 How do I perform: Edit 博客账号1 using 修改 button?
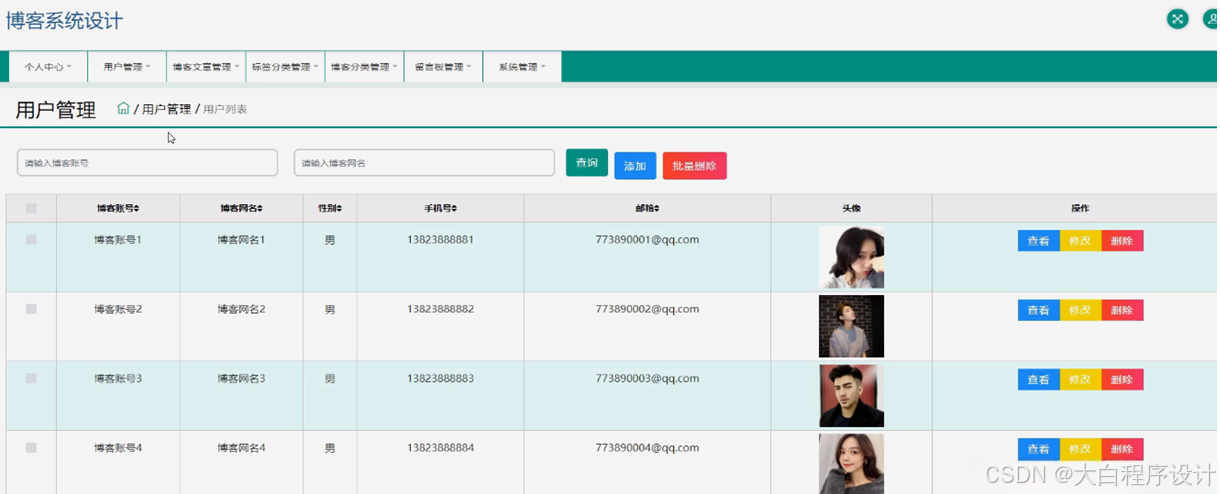click(1080, 241)
